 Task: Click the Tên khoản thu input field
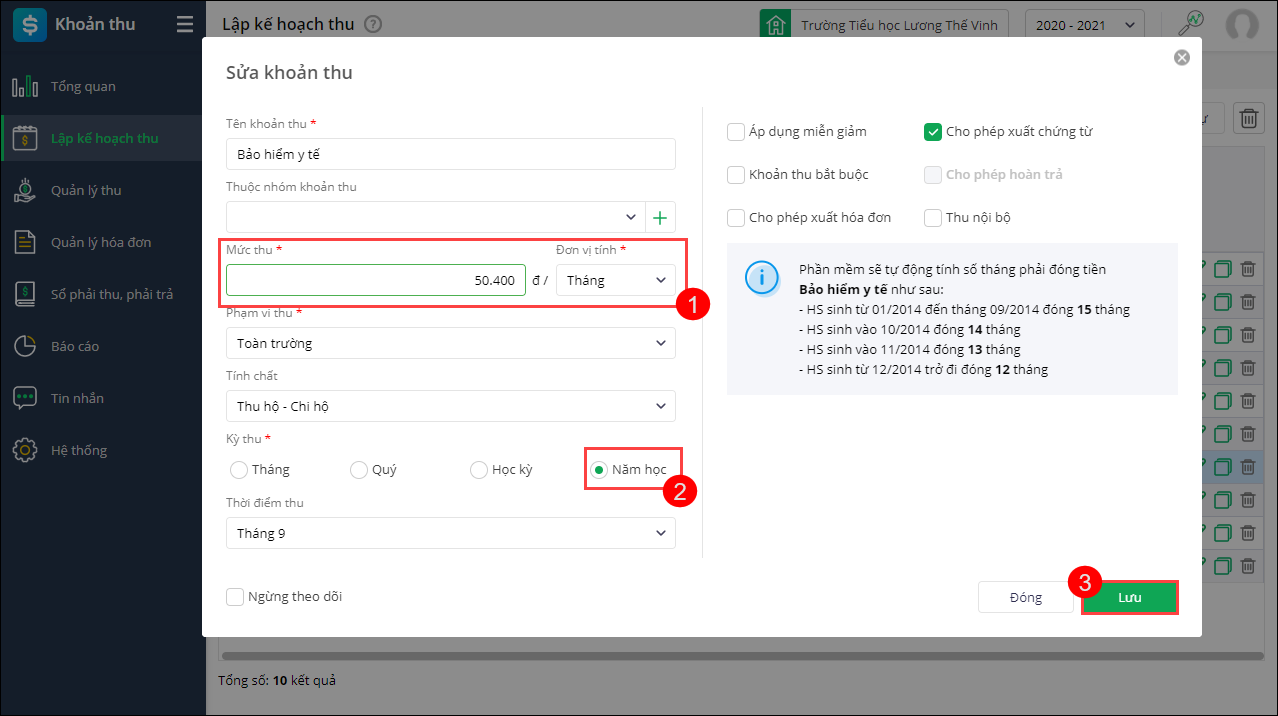450,155
